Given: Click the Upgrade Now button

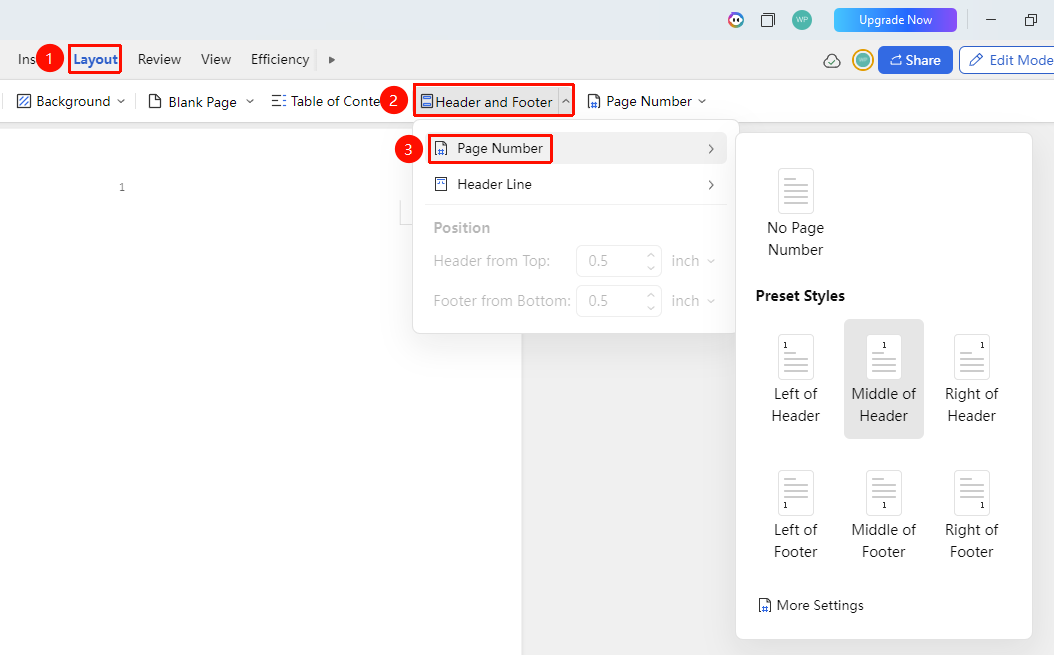Looking at the screenshot, I should pyautogui.click(x=895, y=20).
